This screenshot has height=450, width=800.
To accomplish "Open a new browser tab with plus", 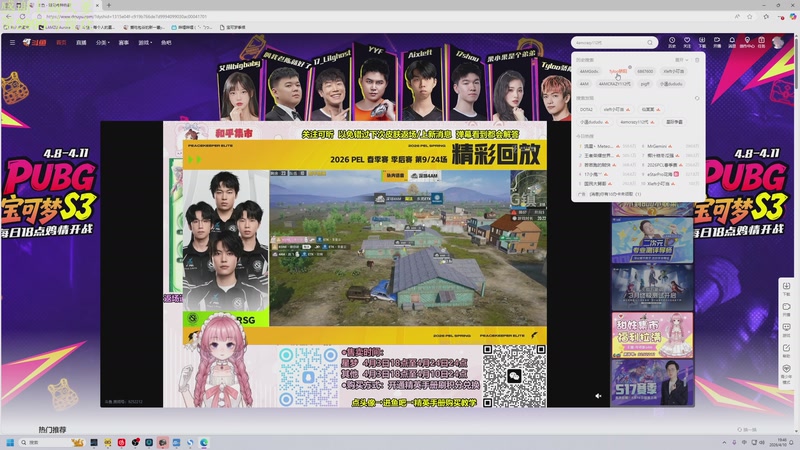I will 109,5.
